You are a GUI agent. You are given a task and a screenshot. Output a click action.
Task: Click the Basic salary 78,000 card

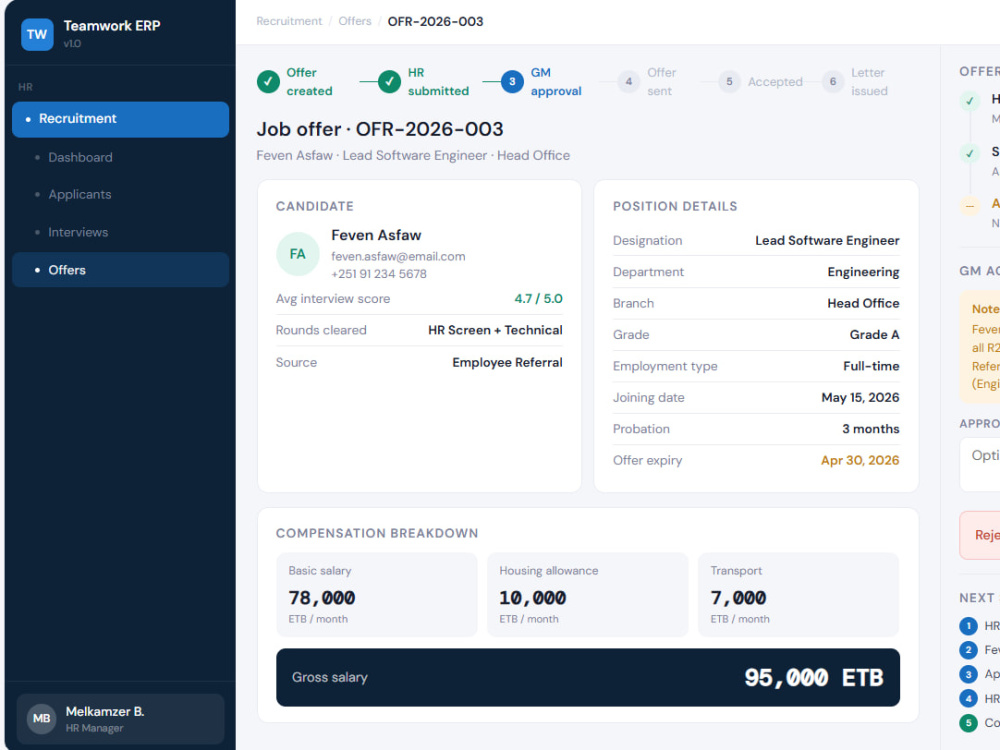(x=377, y=594)
